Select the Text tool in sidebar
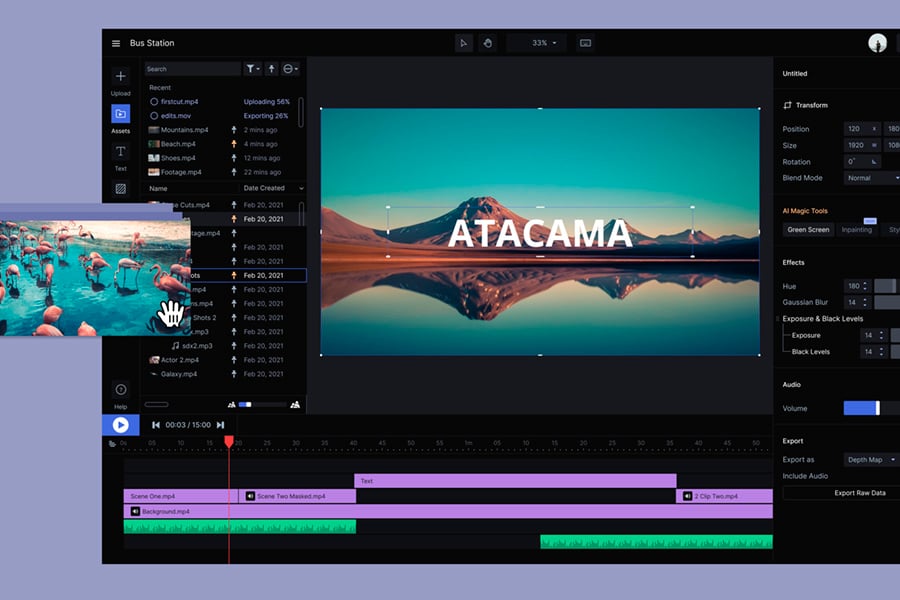Viewport: 900px width, 600px height. (120, 152)
